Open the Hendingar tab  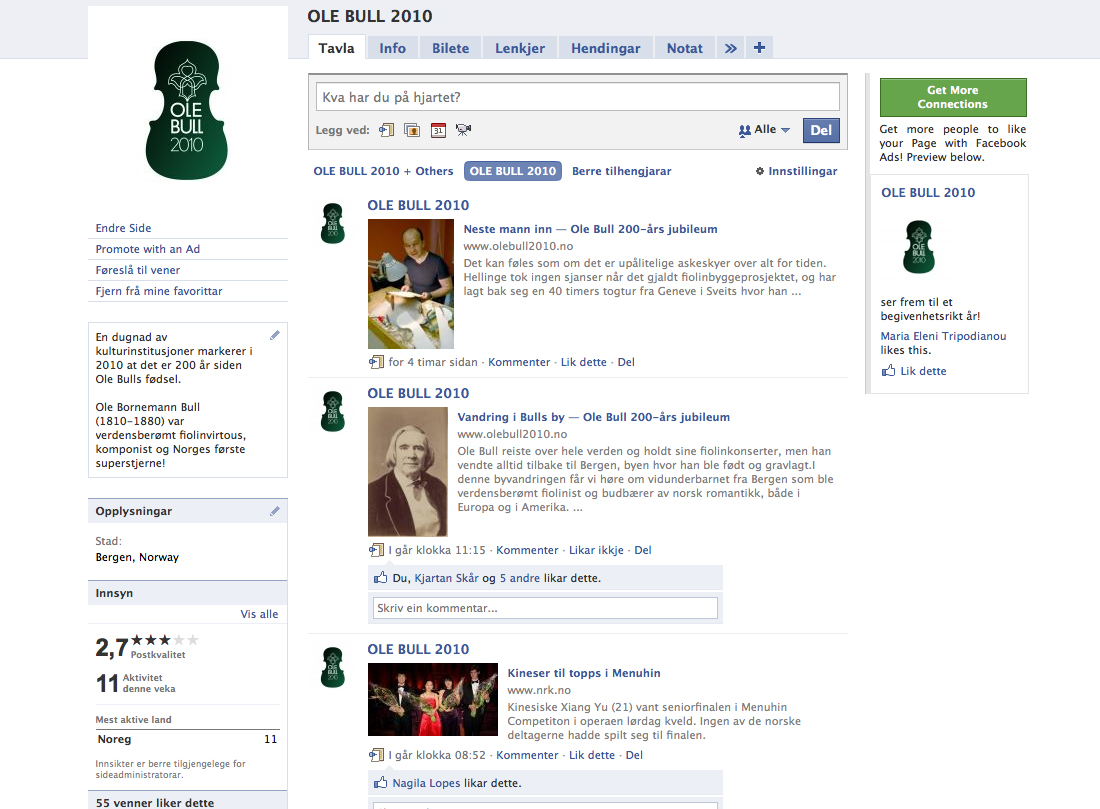pos(605,48)
